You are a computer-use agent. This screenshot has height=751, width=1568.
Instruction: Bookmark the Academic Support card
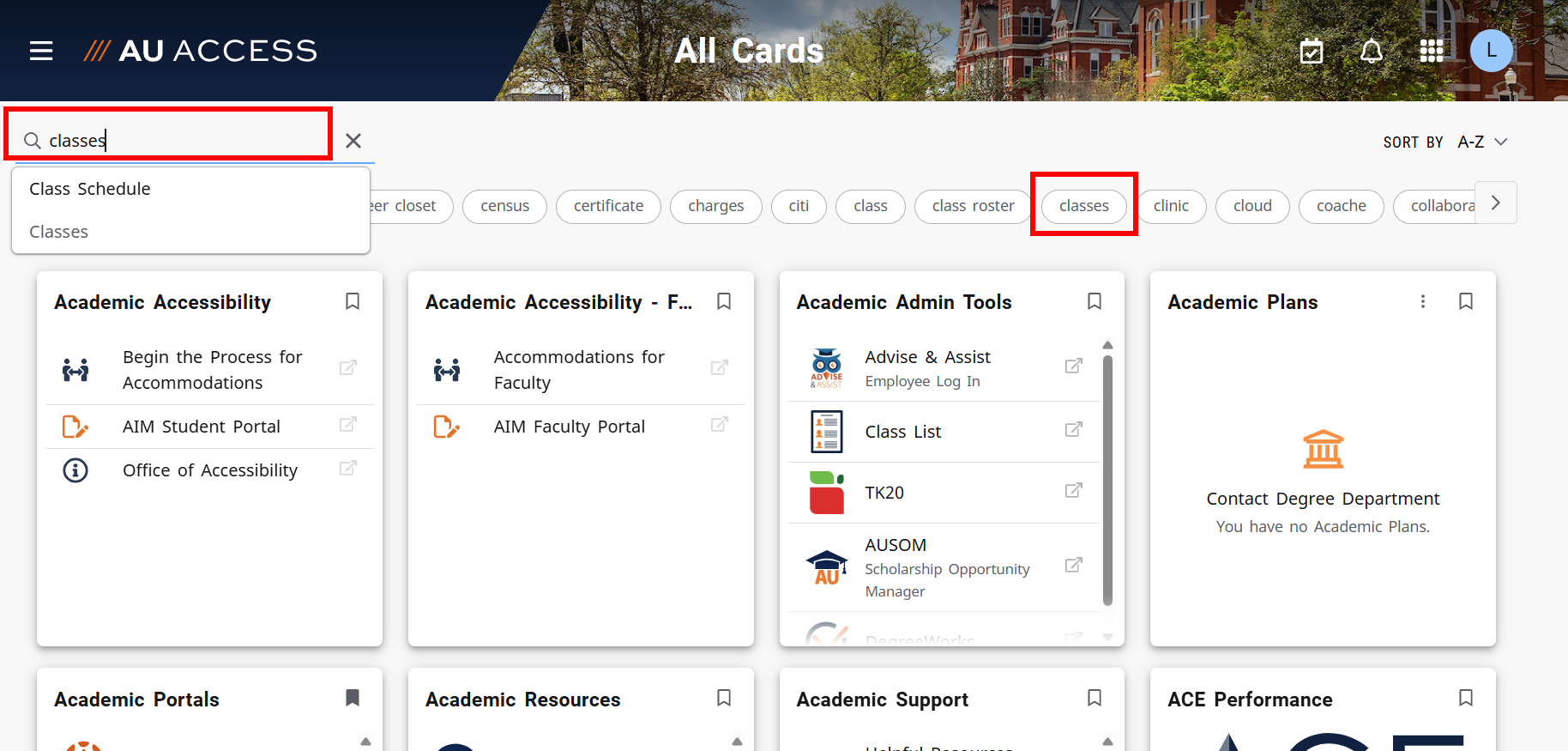1095,698
